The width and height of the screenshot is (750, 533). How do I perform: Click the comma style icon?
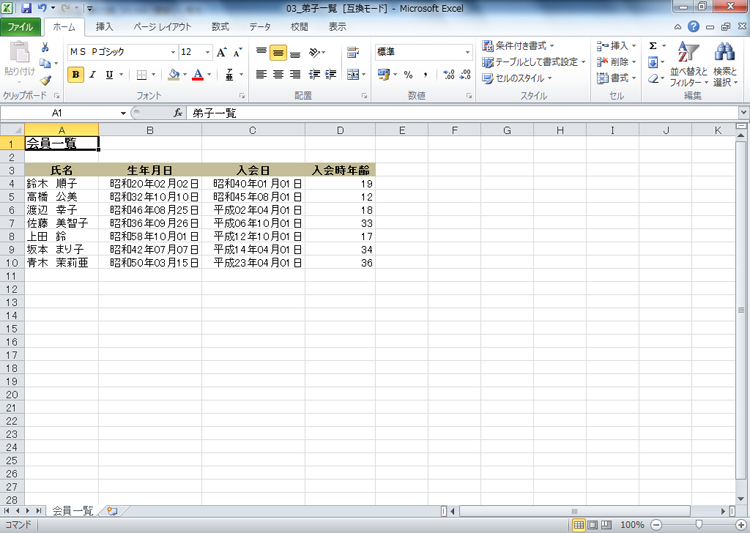[426, 75]
